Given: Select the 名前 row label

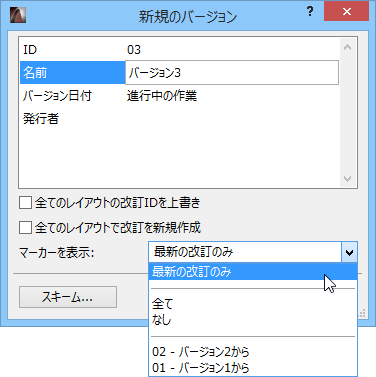Looking at the screenshot, I should [72, 72].
